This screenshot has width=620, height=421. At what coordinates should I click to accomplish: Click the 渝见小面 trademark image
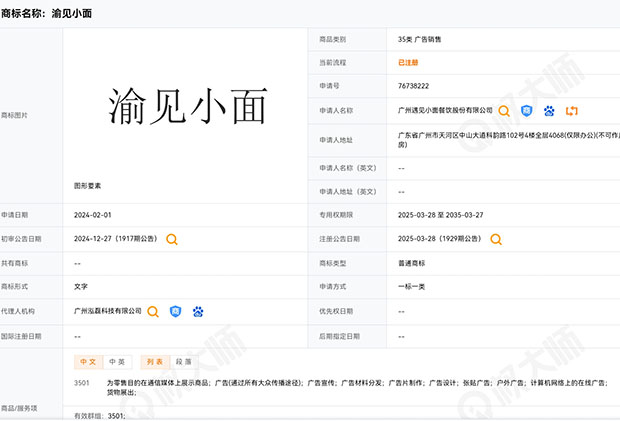click(188, 106)
